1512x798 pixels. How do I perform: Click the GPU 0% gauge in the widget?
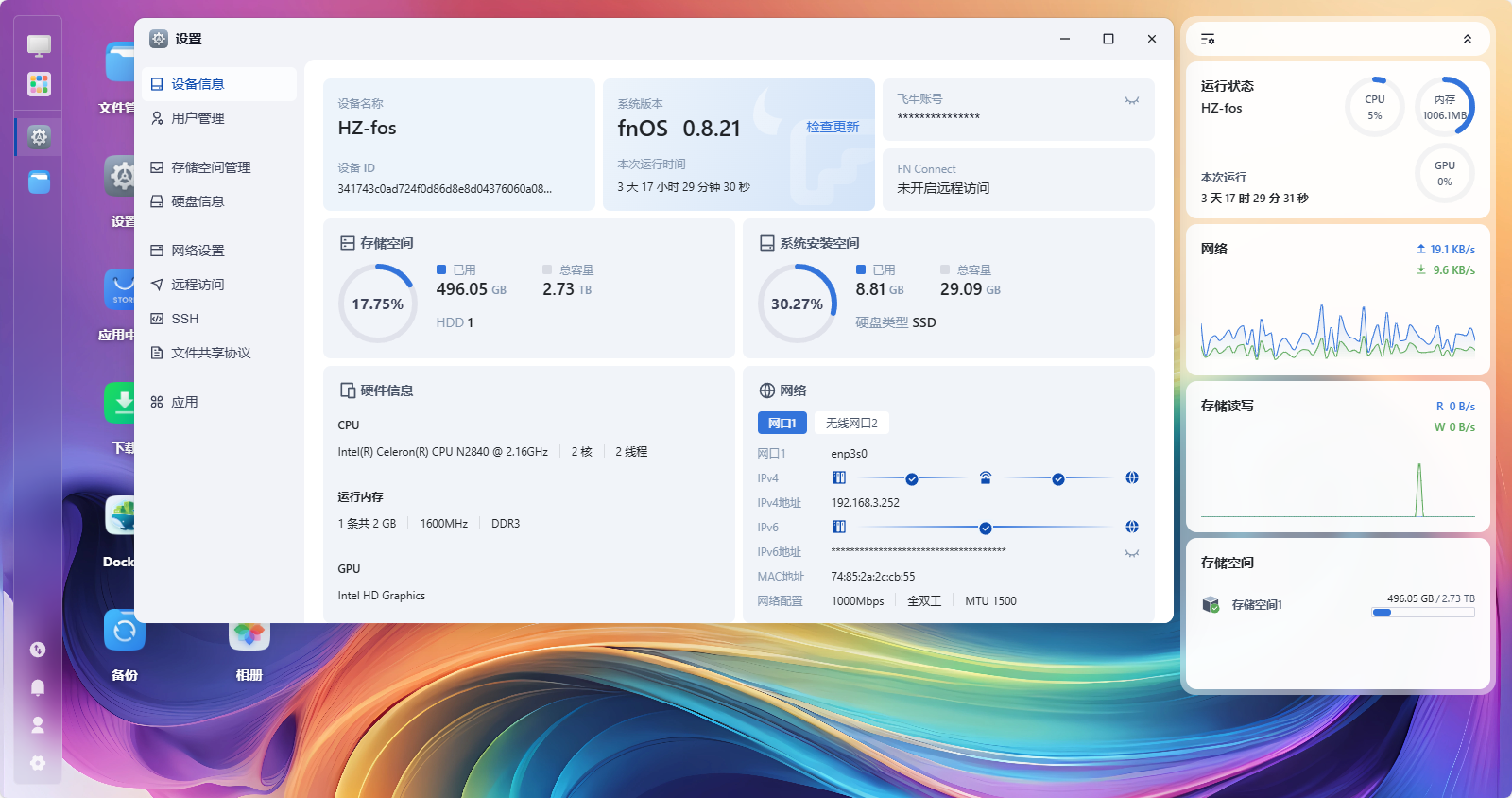point(1445,173)
